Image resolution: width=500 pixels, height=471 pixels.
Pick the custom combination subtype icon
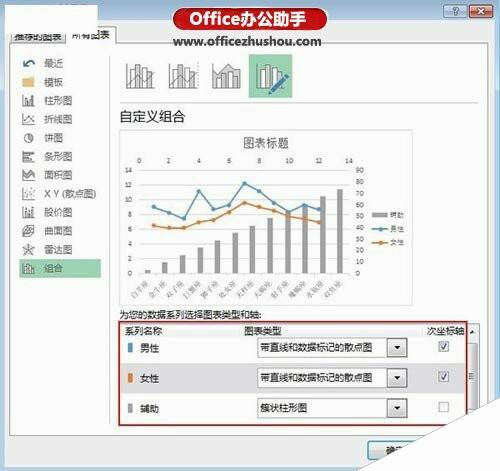[270, 76]
